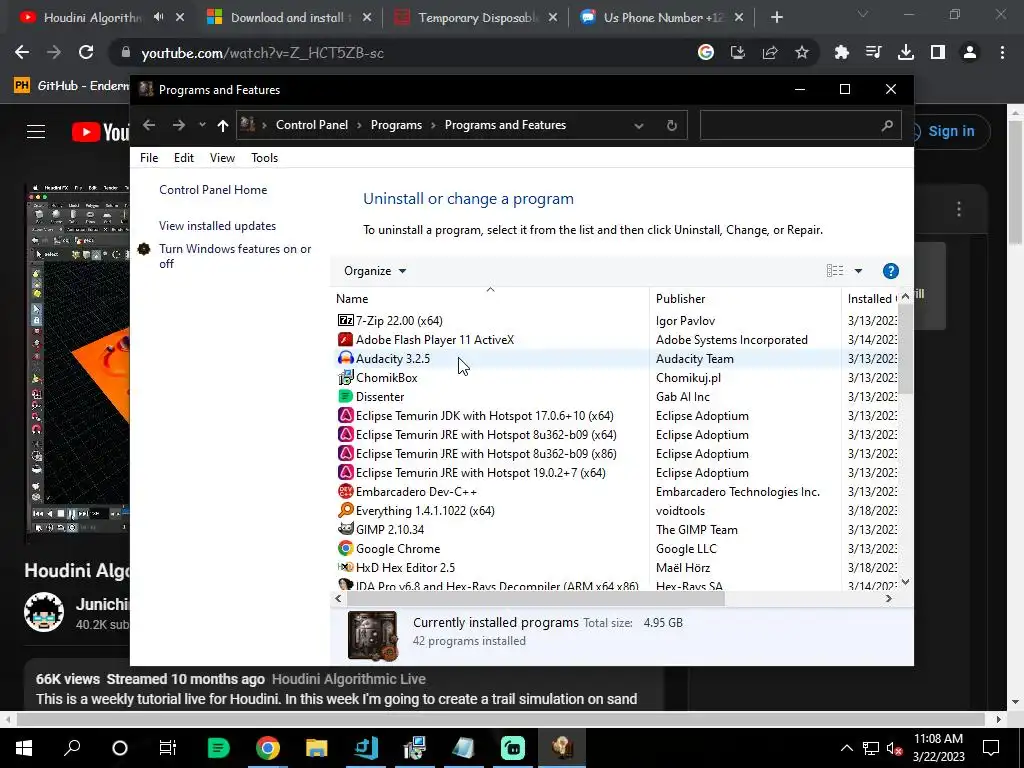1024x768 pixels.
Task: Open help with the blue question mark icon
Action: tap(890, 271)
